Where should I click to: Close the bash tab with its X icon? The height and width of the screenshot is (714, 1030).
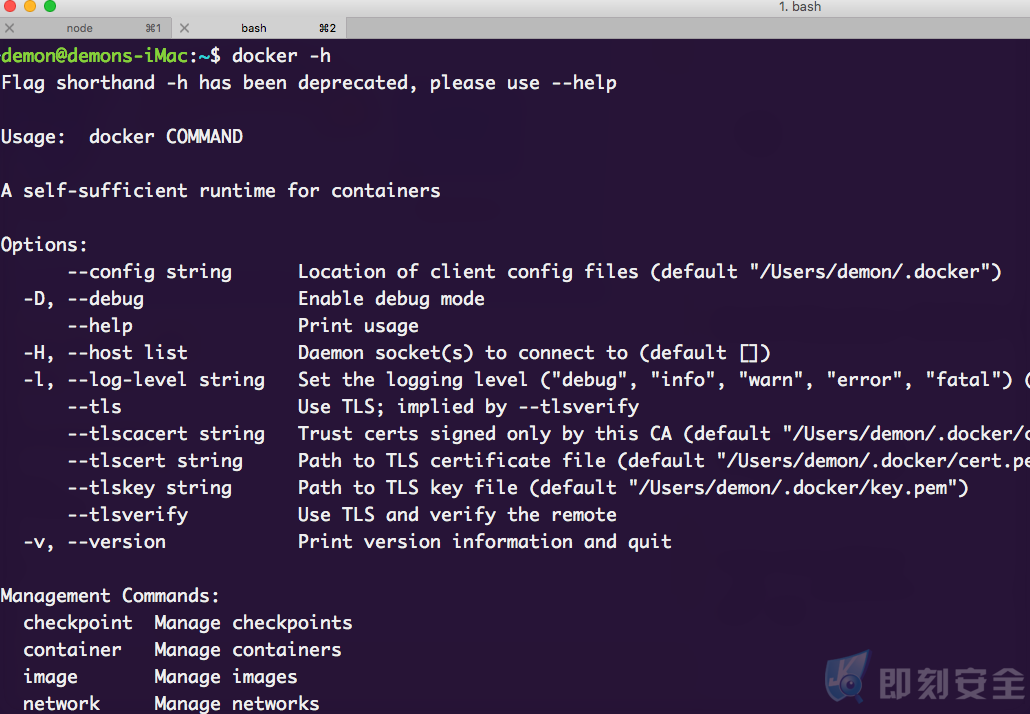[185, 28]
